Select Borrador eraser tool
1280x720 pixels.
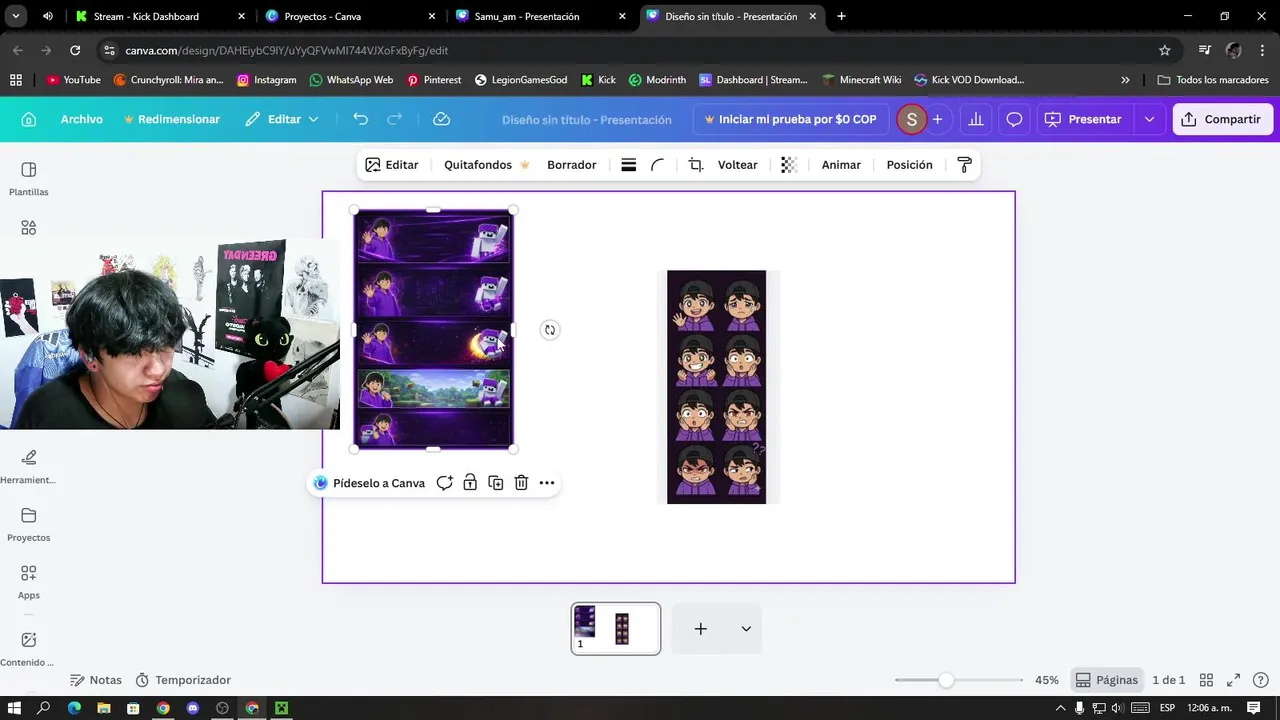coord(572,165)
